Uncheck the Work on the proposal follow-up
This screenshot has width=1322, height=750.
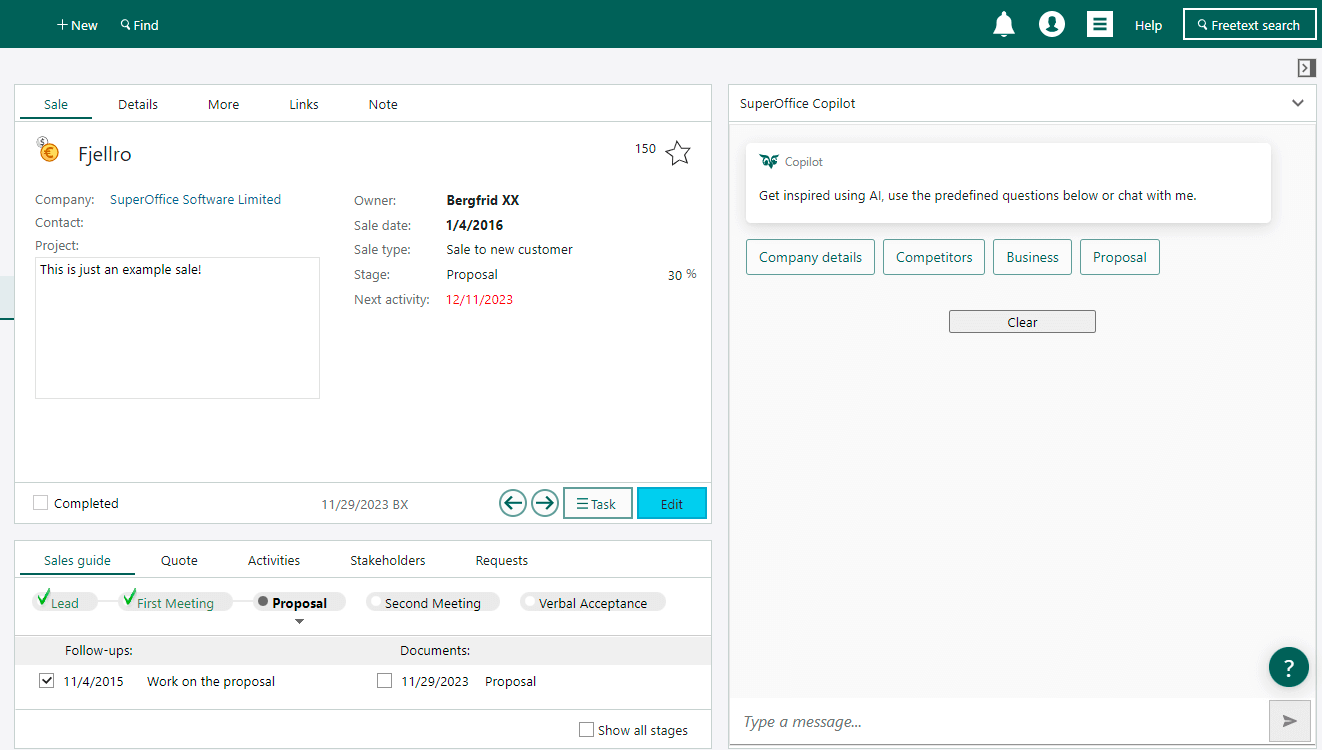coord(46,681)
